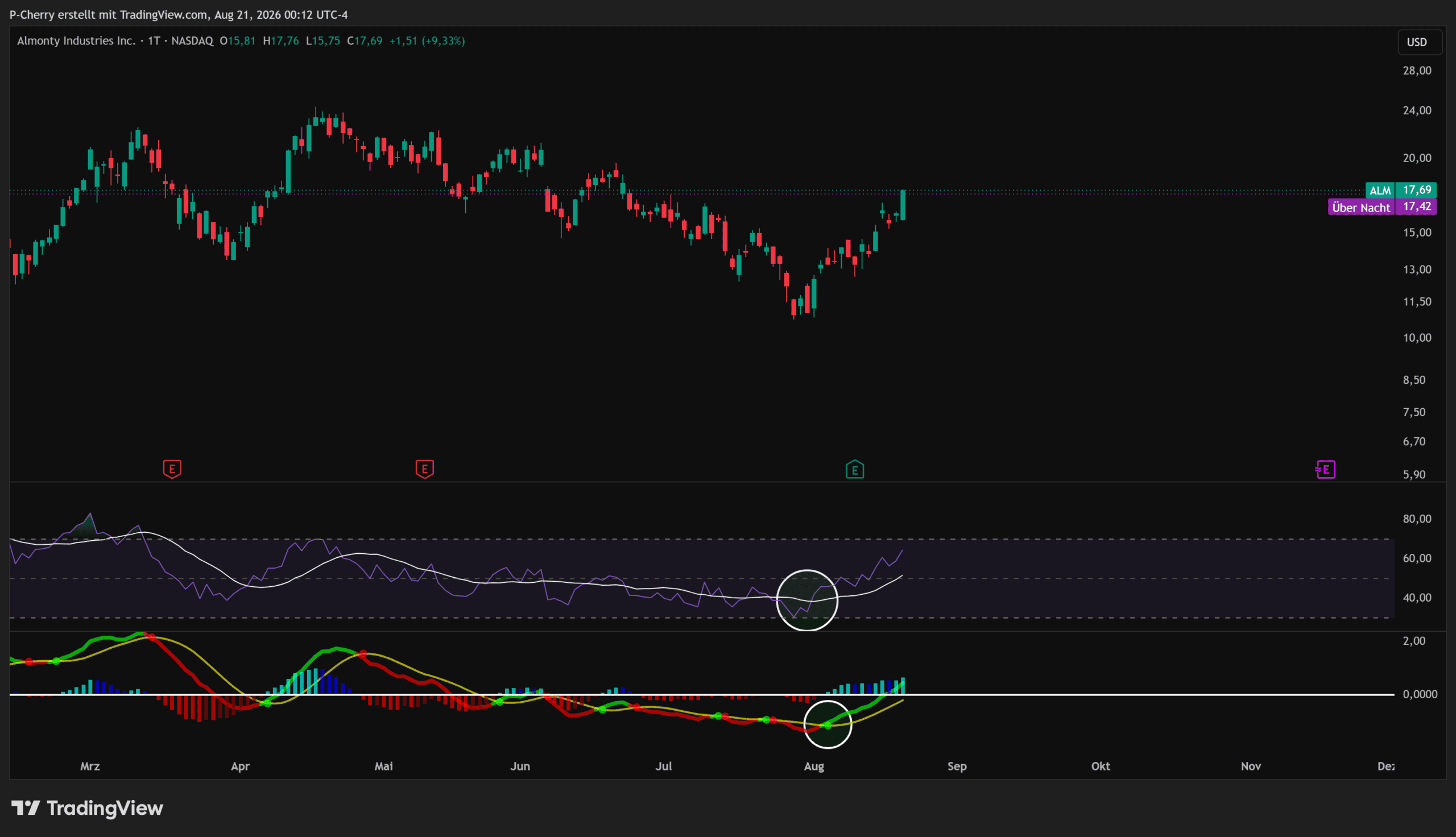Click the 10,00 price axis label
This screenshot has height=837, width=1456.
click(x=1417, y=338)
